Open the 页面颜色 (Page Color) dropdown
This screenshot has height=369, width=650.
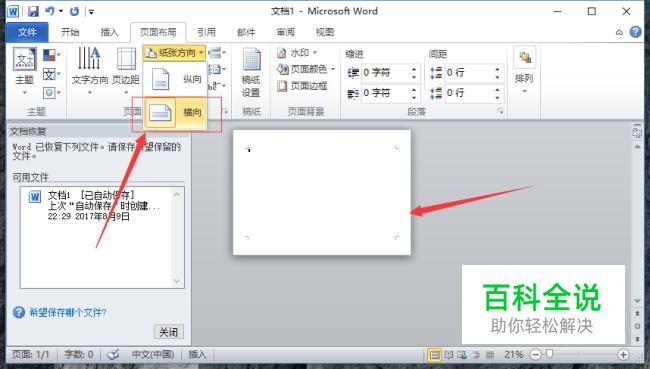click(306, 69)
